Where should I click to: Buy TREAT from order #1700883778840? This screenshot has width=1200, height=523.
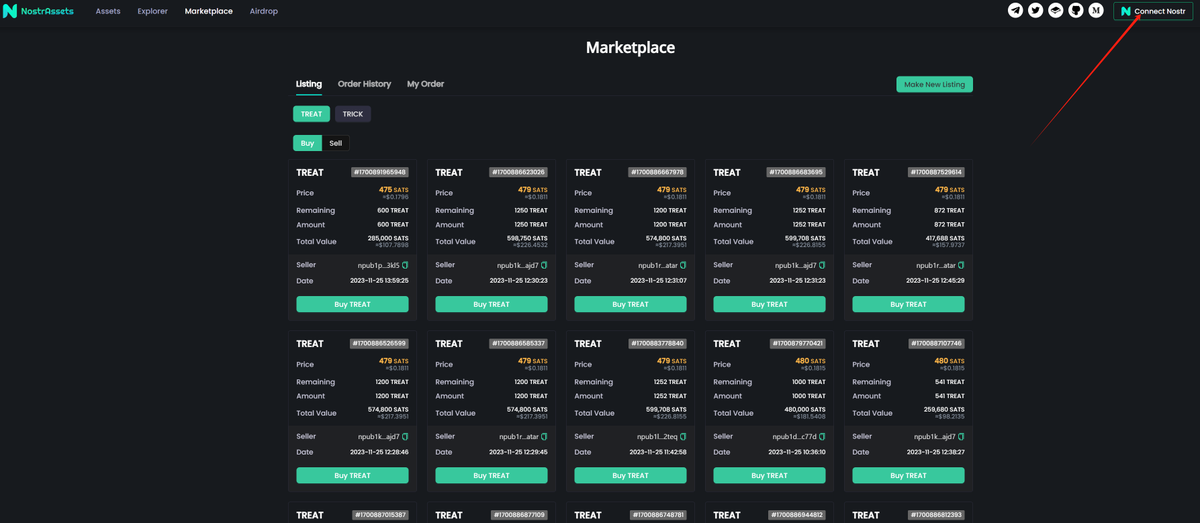point(630,476)
